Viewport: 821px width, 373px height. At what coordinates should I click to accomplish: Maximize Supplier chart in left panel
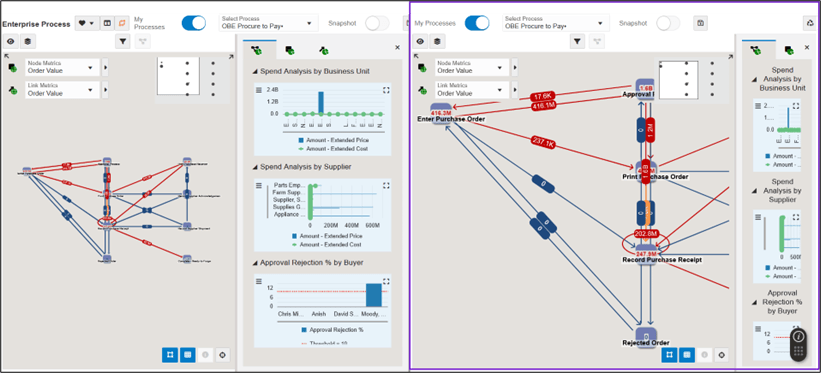point(386,185)
